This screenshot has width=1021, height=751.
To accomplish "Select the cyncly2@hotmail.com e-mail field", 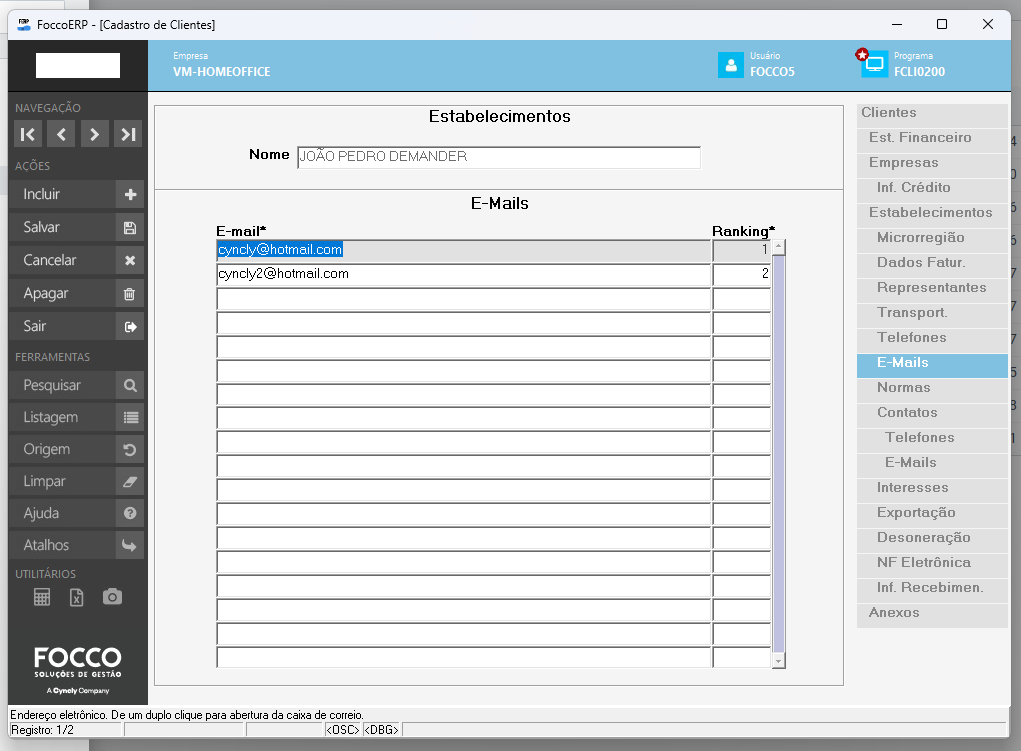I will click(463, 274).
